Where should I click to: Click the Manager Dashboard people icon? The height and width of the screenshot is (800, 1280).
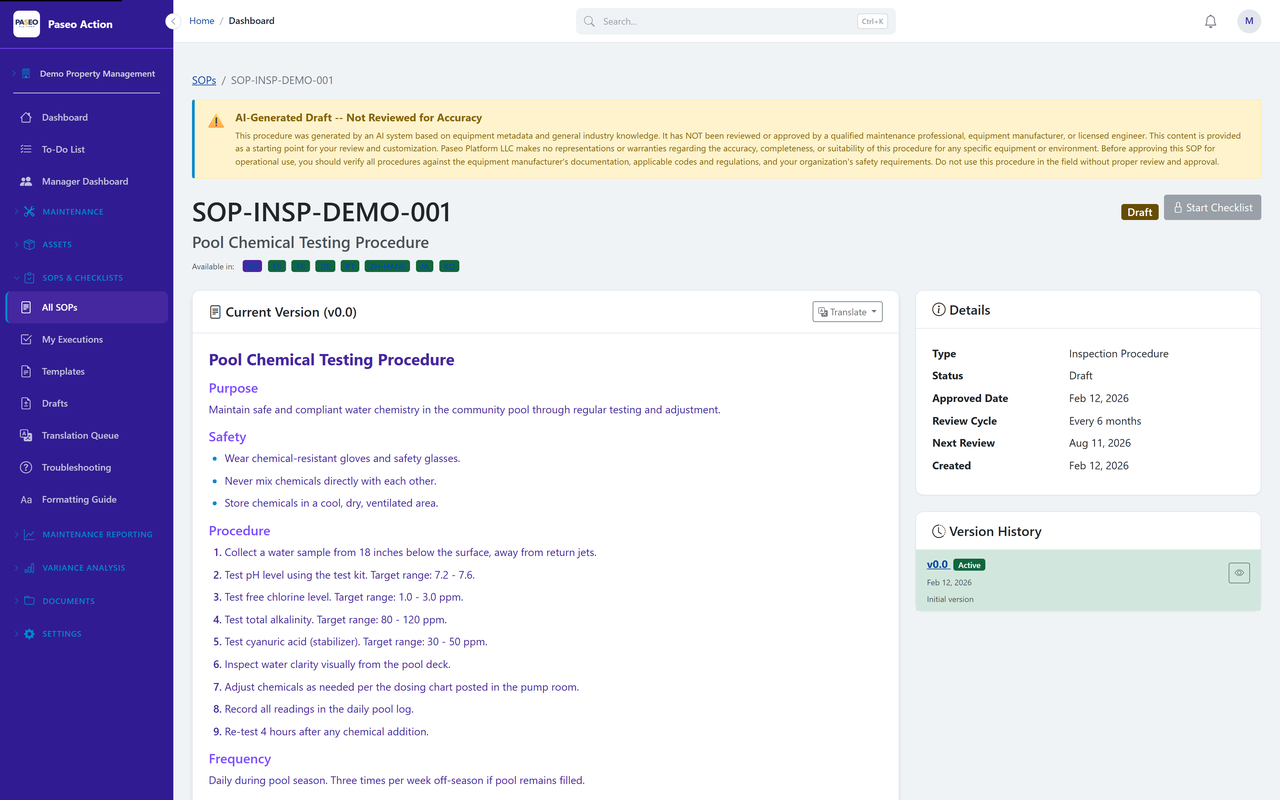point(26,181)
